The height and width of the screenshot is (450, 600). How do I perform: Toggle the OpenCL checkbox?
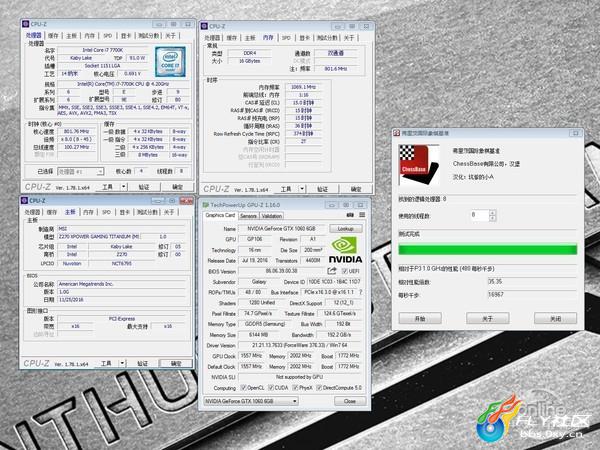coord(243,388)
